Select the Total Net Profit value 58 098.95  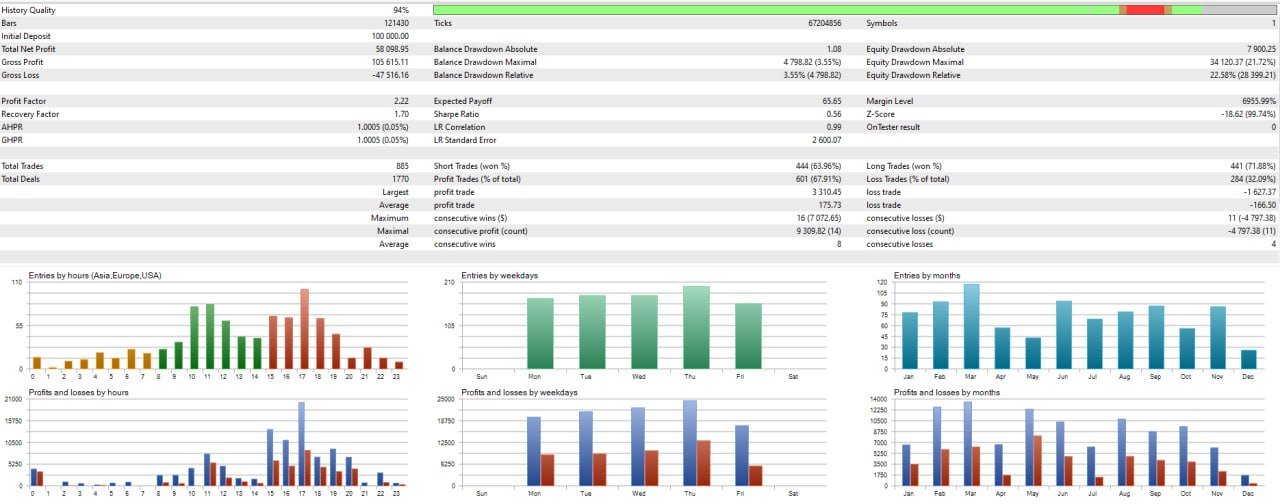click(389, 49)
